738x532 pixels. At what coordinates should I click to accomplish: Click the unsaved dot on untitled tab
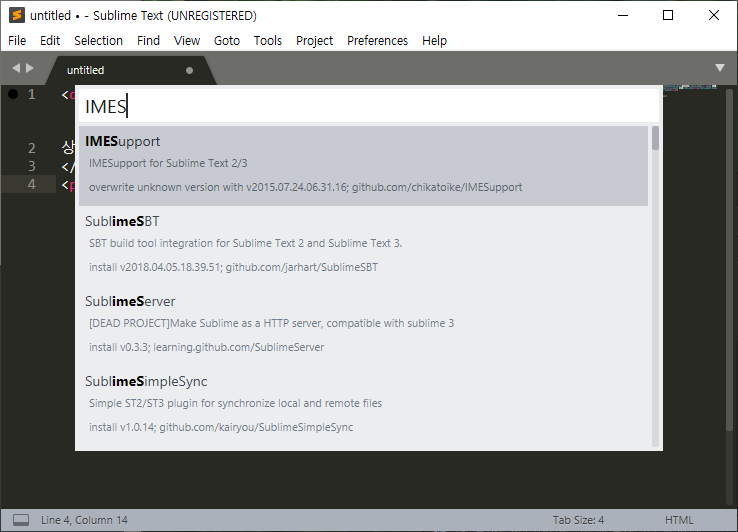tap(189, 71)
